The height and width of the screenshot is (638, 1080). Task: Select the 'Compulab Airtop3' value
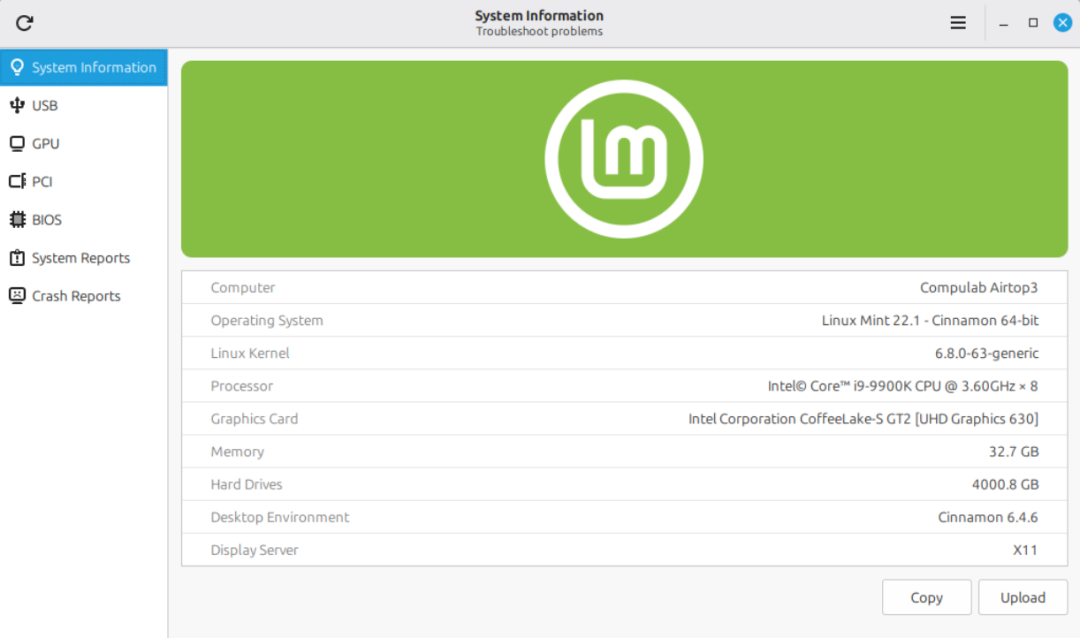[979, 287]
